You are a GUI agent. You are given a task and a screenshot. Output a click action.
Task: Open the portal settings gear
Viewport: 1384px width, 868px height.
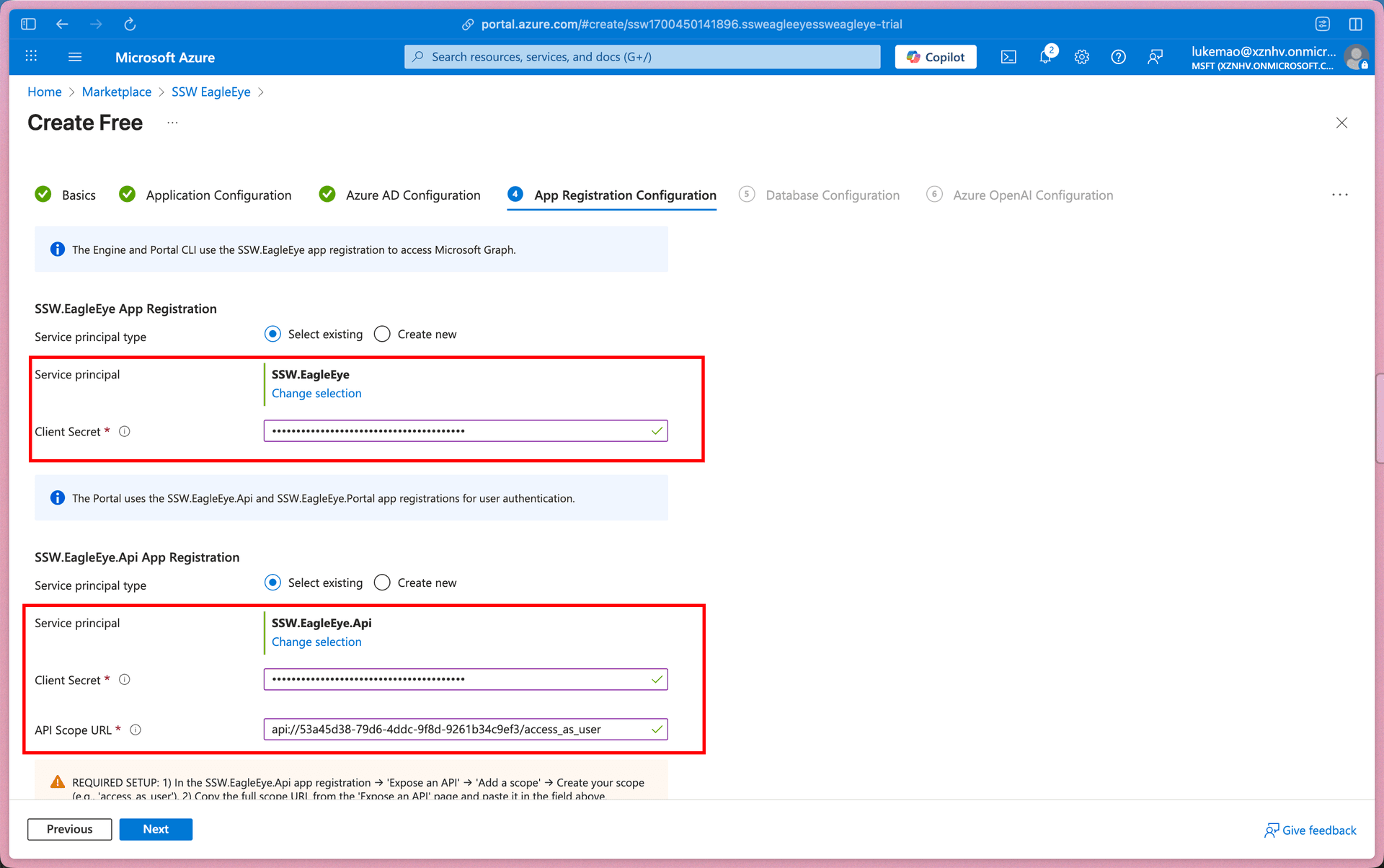coord(1081,57)
